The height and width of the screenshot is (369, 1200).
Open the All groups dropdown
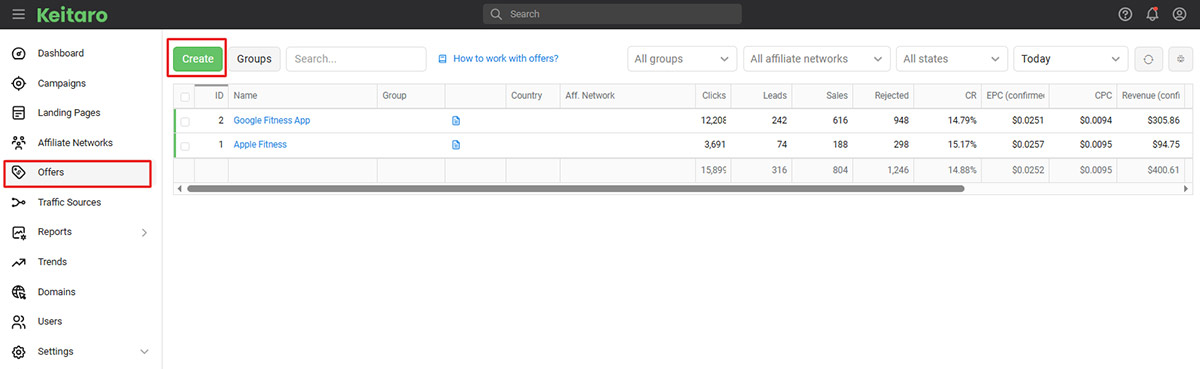[682, 59]
